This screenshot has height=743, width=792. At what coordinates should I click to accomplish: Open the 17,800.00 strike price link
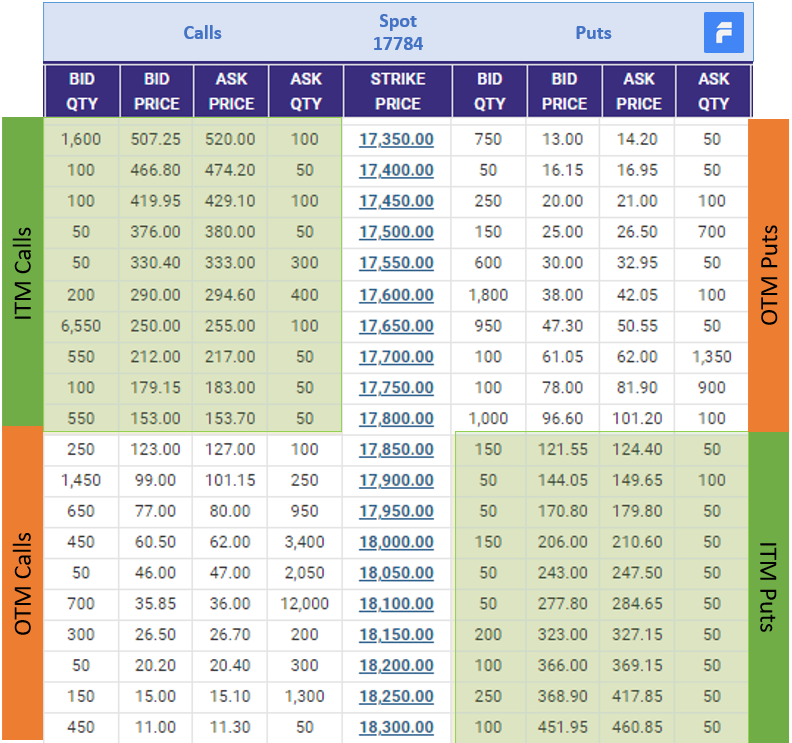397,418
